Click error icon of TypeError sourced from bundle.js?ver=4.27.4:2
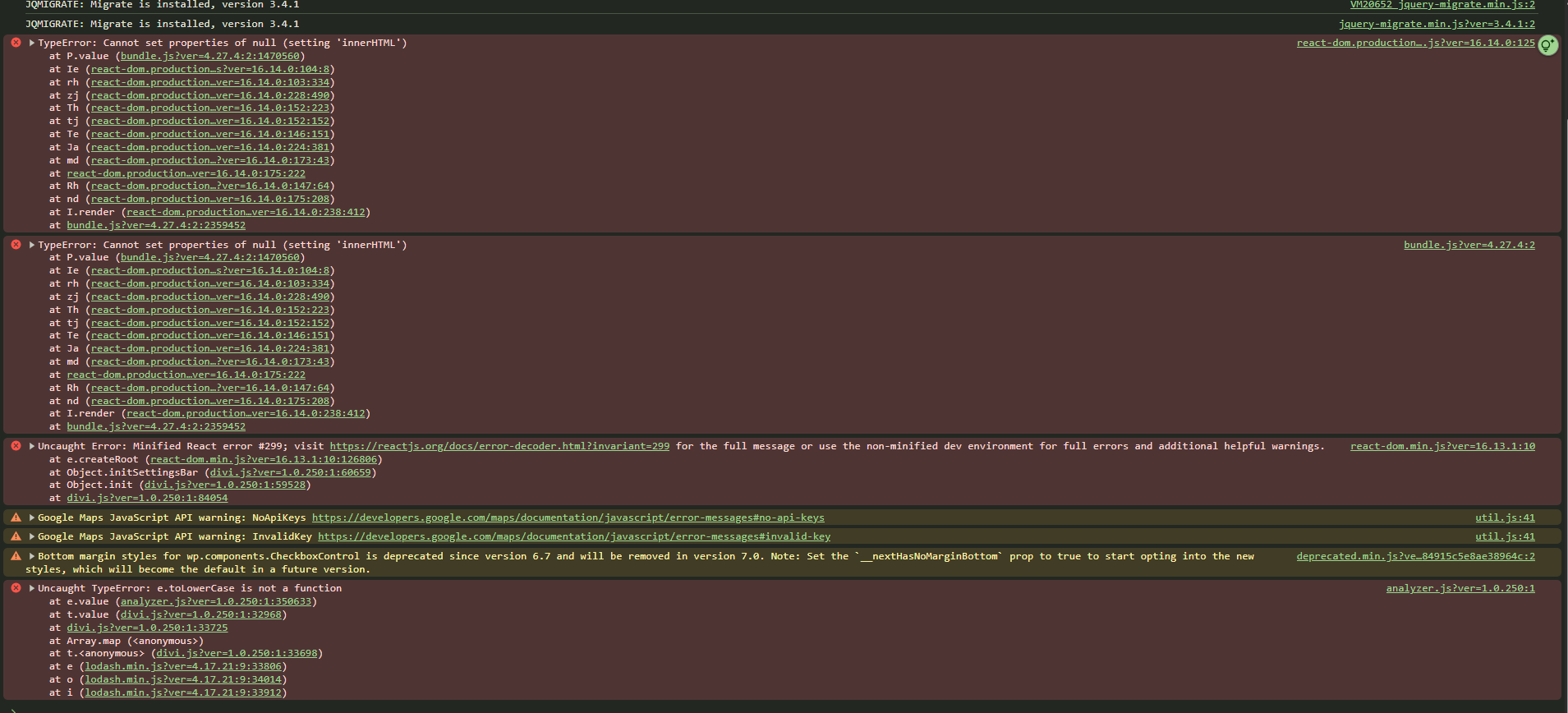Image resolution: width=1568 pixels, height=713 pixels. tap(16, 245)
